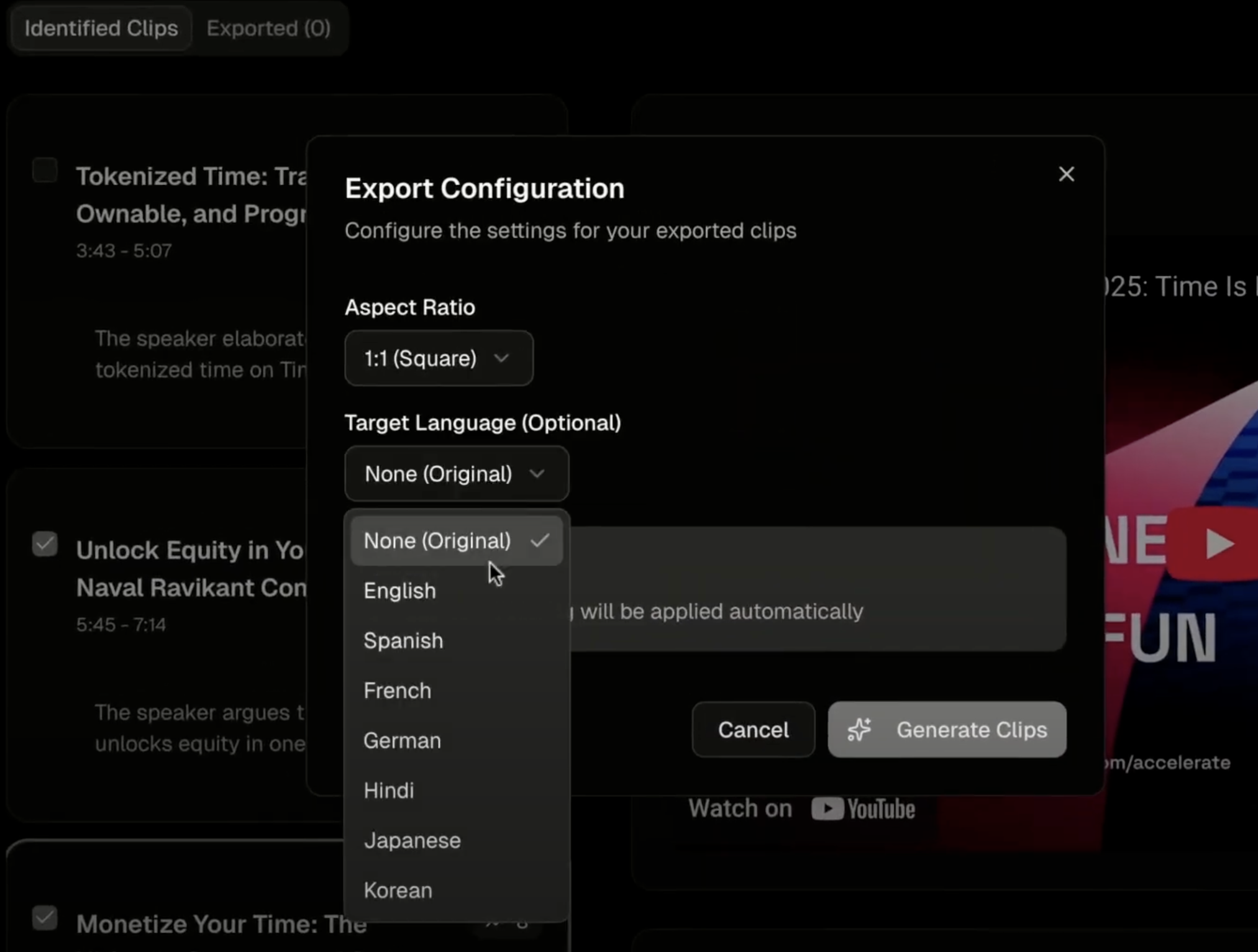The image size is (1258, 952).
Task: Close the Export Configuration dialog with X
Action: coord(1066,175)
